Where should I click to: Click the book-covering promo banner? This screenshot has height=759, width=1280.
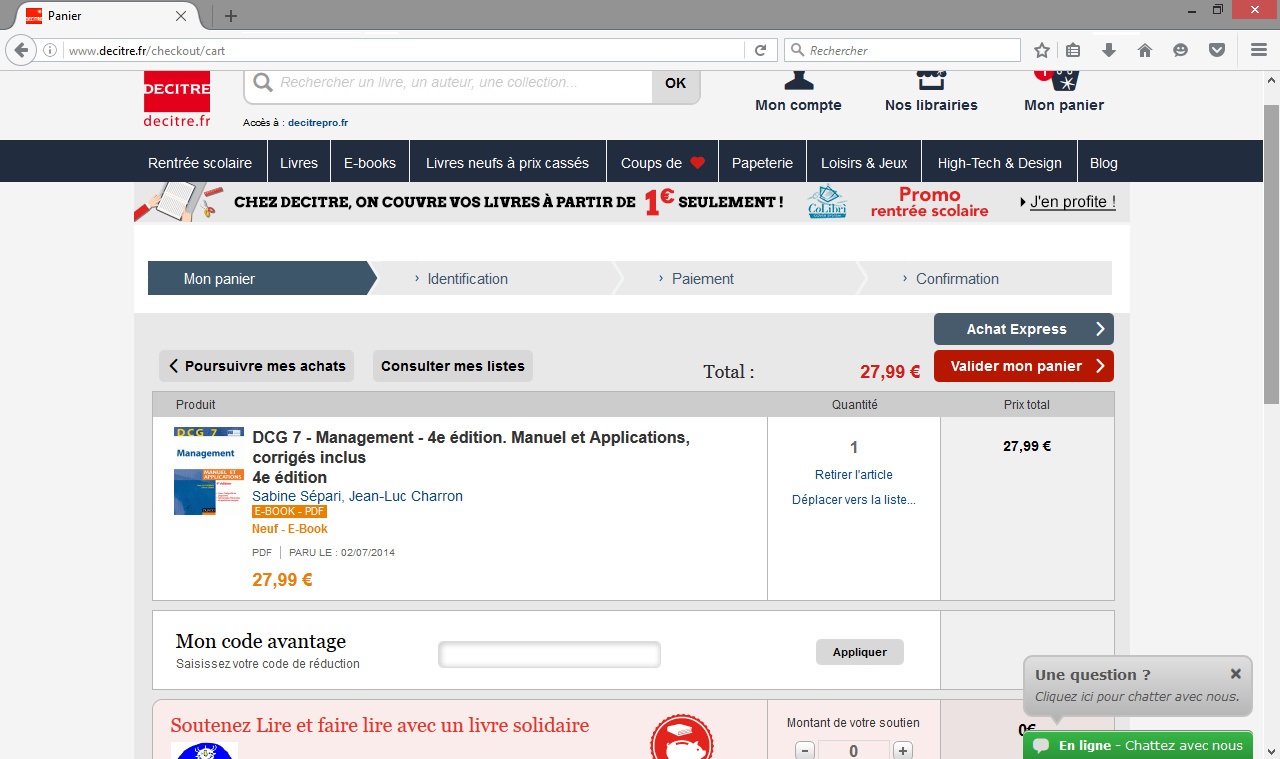(632, 202)
